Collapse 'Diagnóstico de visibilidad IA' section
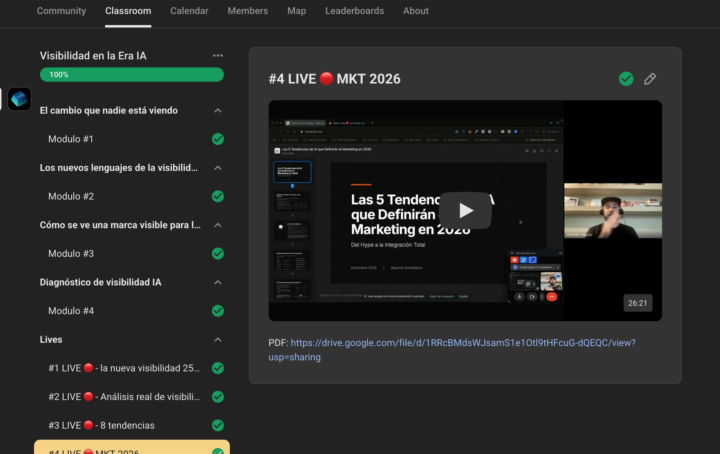Image resolution: width=720 pixels, height=454 pixels. coord(218,283)
